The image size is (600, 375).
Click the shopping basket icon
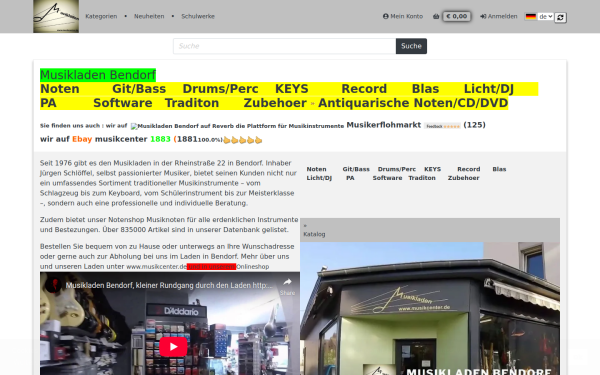(x=436, y=16)
